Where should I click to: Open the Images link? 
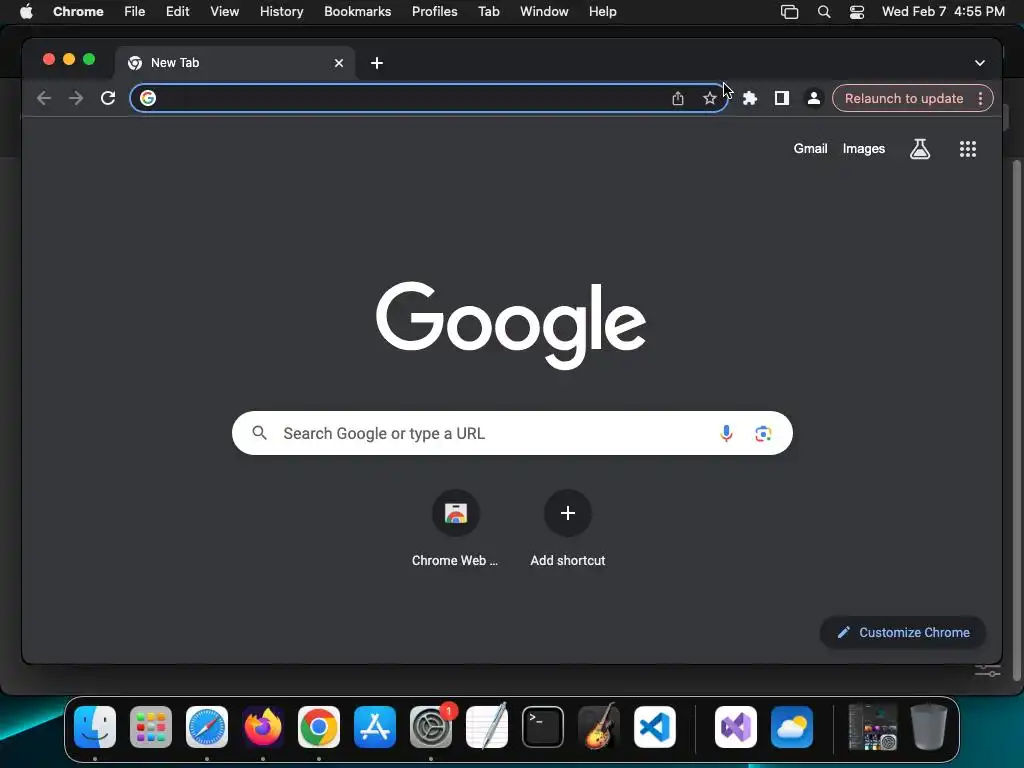(863, 148)
